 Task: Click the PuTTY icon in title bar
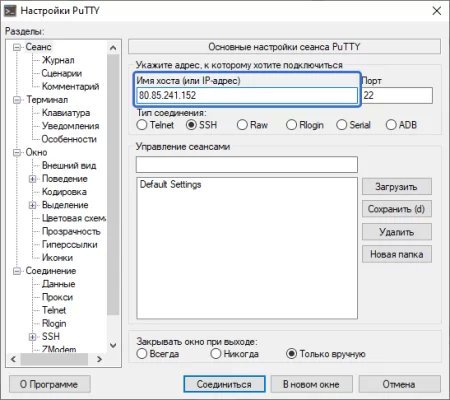9,11
